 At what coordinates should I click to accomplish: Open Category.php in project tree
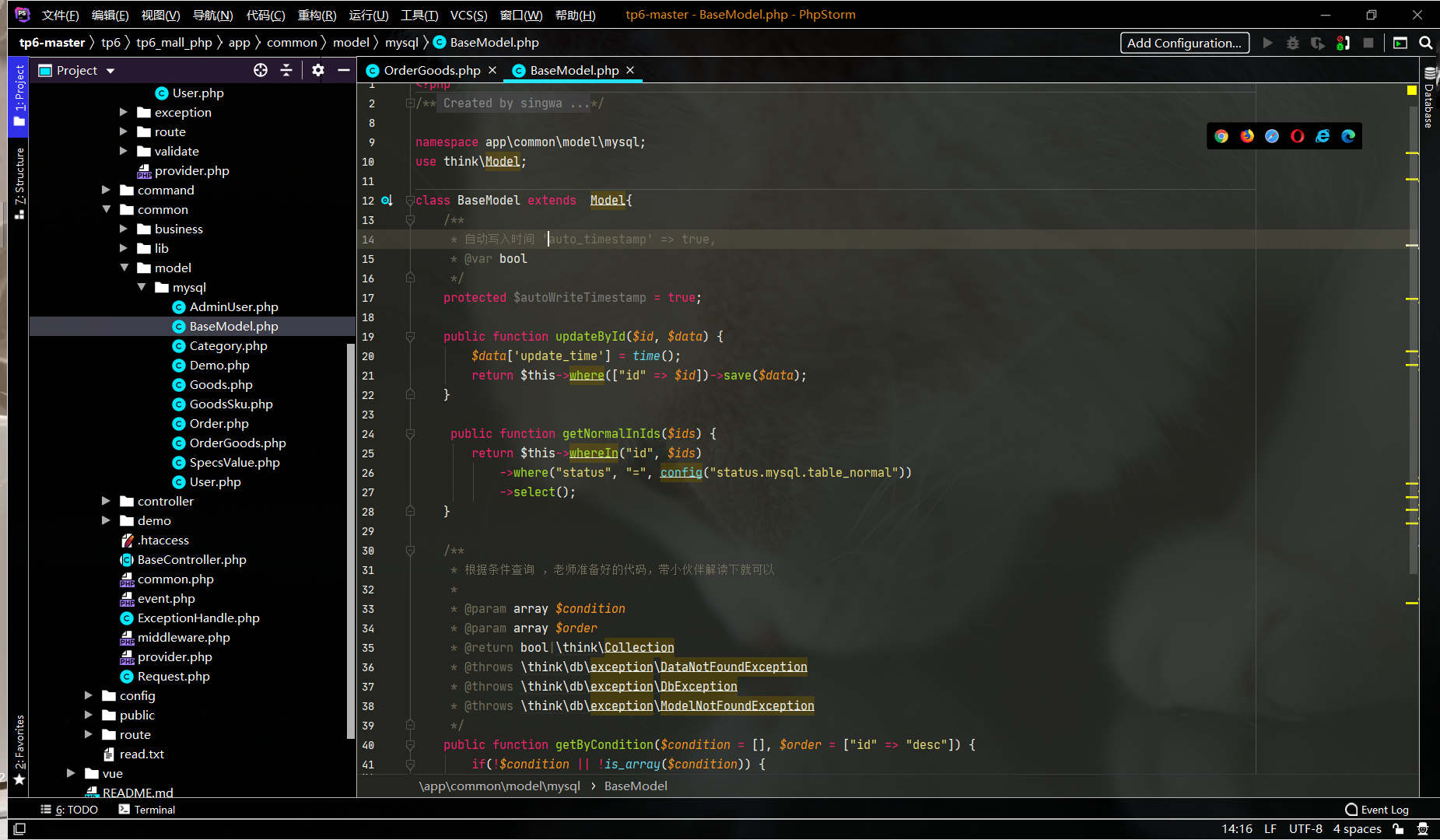click(x=228, y=345)
